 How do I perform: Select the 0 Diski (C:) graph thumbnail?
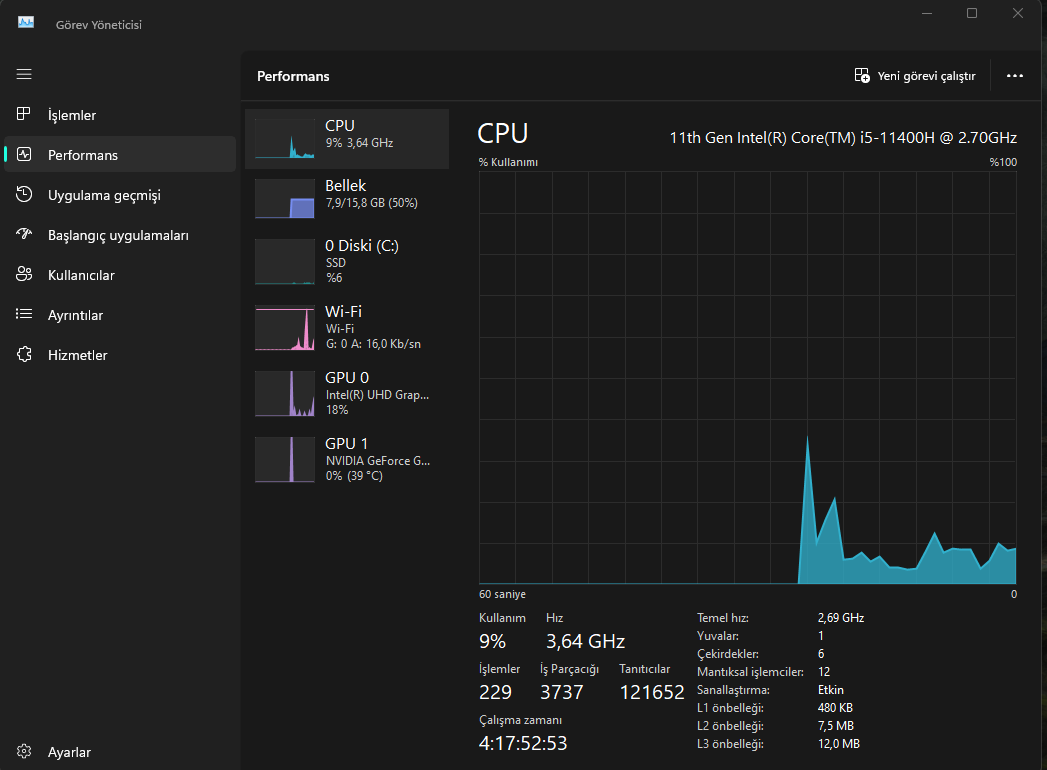tap(285, 262)
